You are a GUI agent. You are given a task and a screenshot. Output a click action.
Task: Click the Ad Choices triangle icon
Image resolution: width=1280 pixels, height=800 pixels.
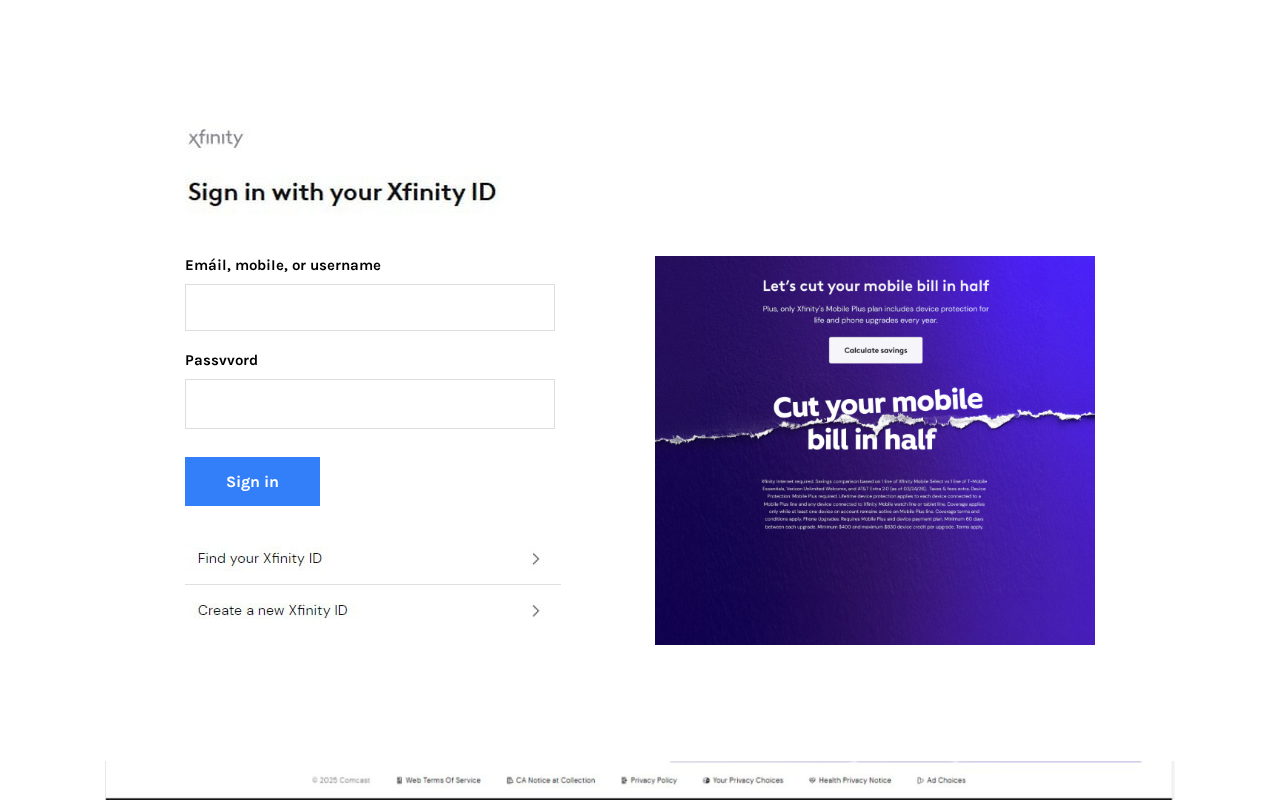pos(920,780)
